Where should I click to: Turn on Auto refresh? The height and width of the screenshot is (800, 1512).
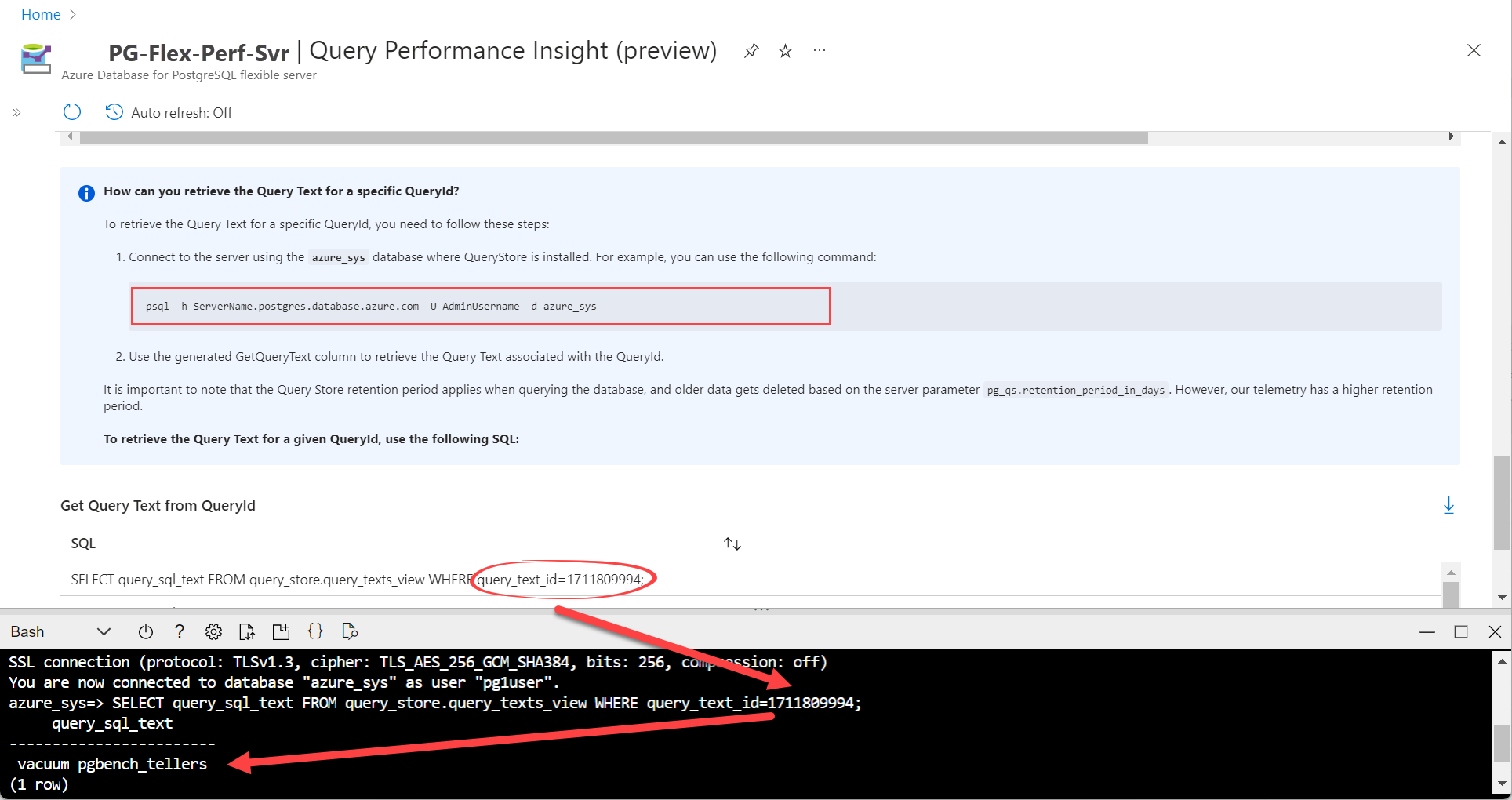(x=169, y=112)
